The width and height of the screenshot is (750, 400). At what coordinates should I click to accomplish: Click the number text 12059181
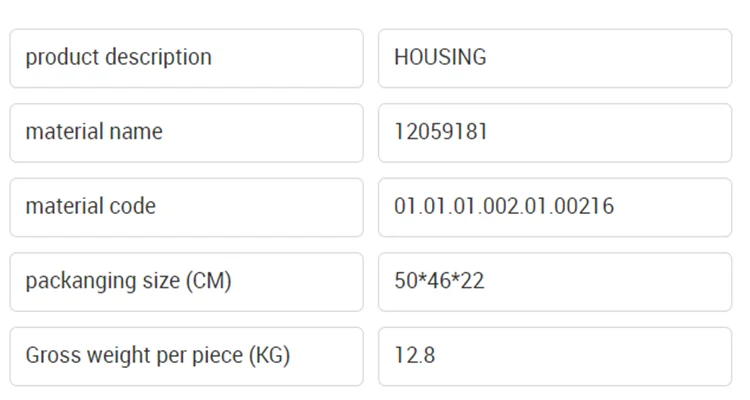440,132
